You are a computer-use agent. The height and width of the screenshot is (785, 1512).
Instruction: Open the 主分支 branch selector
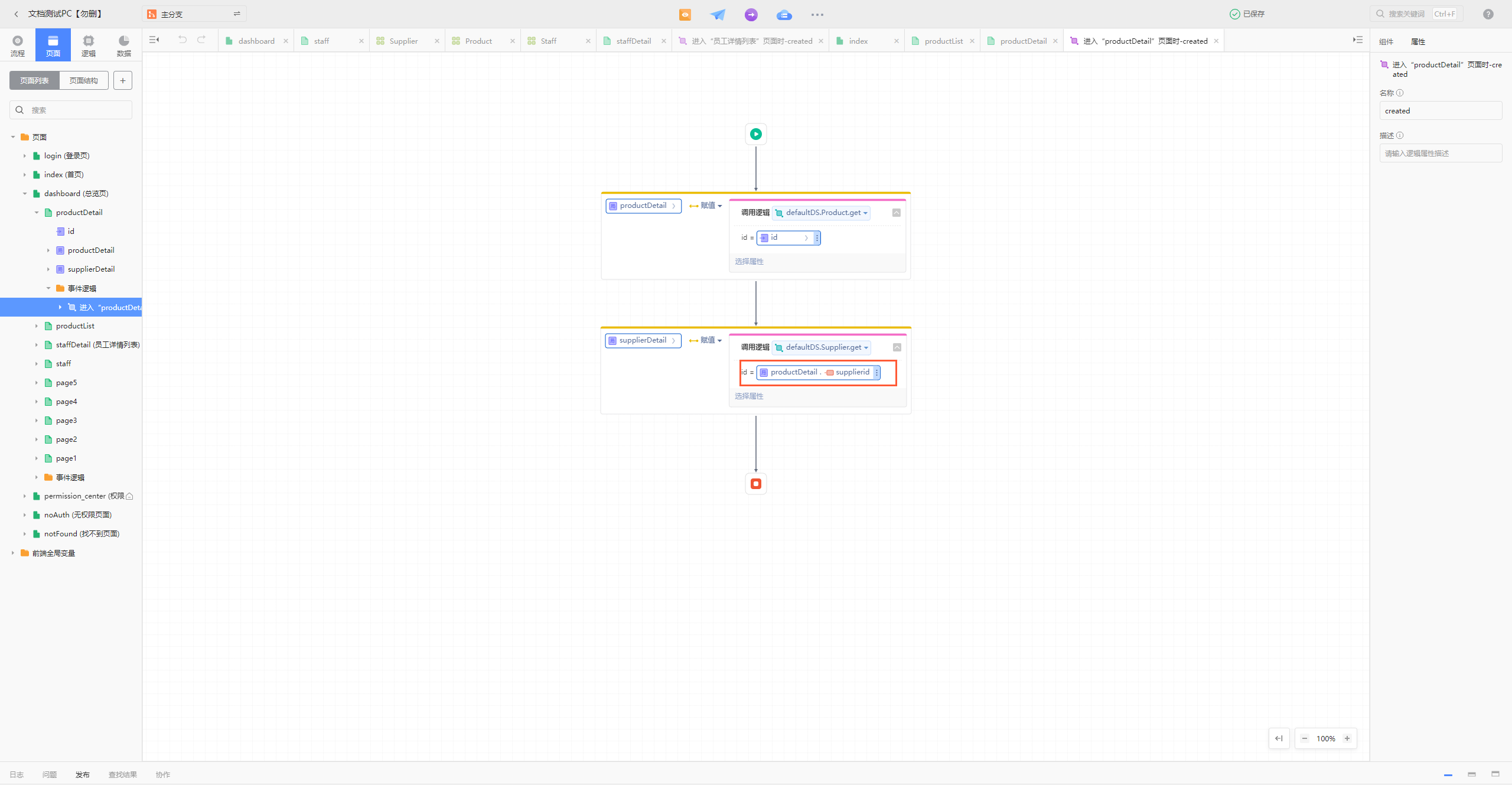194,14
